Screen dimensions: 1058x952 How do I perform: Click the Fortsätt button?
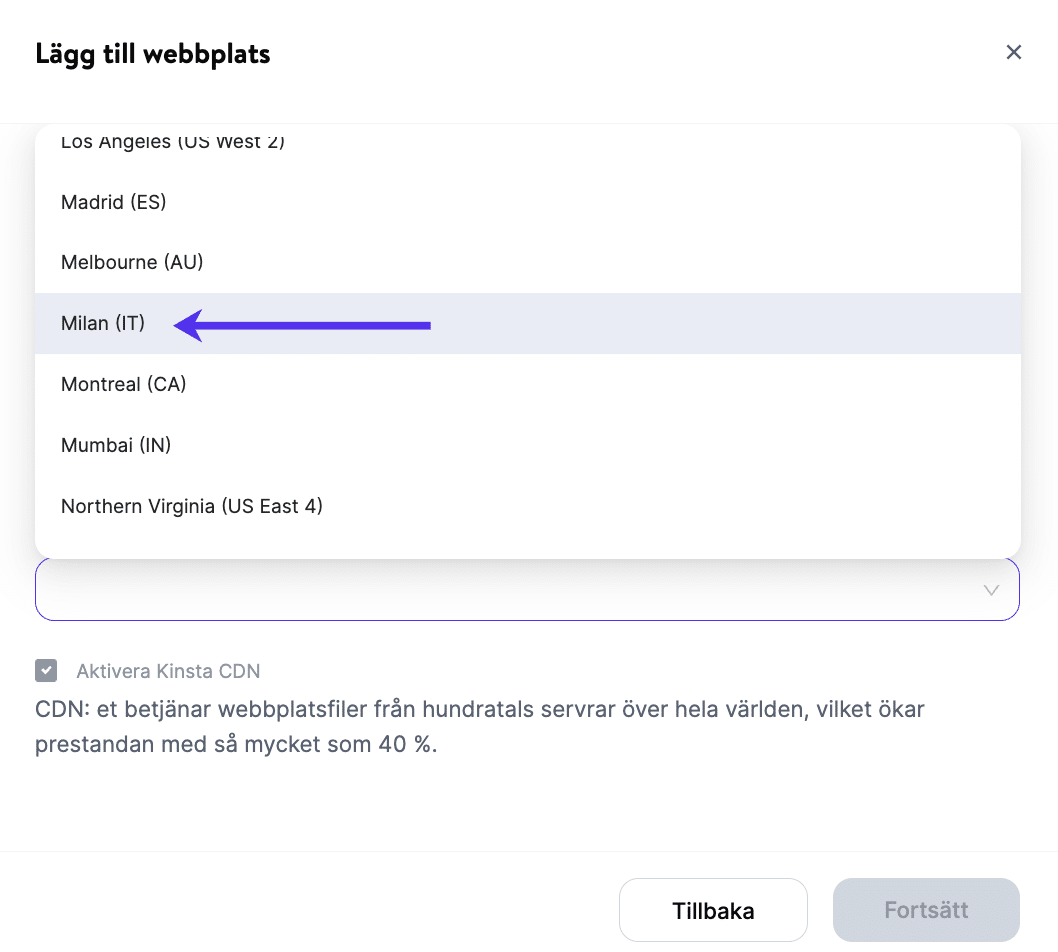[926, 910]
